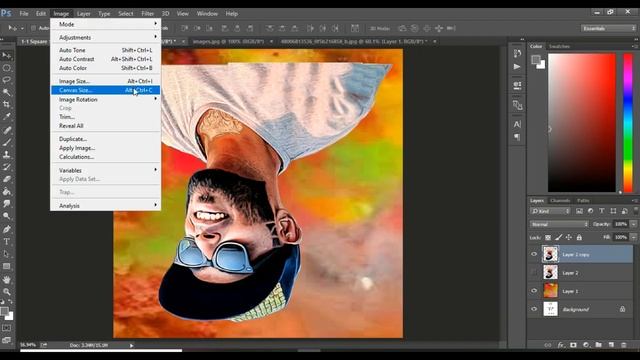
Task: Toggle pixel layer filter icon
Action: coord(579,211)
